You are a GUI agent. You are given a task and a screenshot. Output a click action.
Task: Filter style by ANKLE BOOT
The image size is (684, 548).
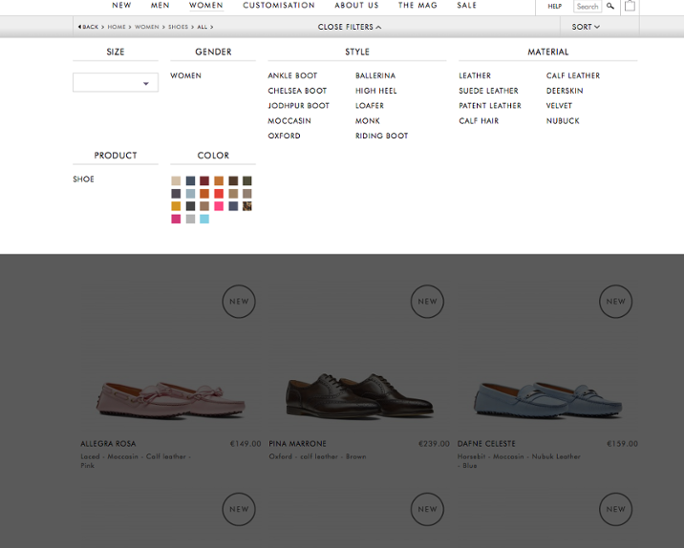(x=292, y=75)
